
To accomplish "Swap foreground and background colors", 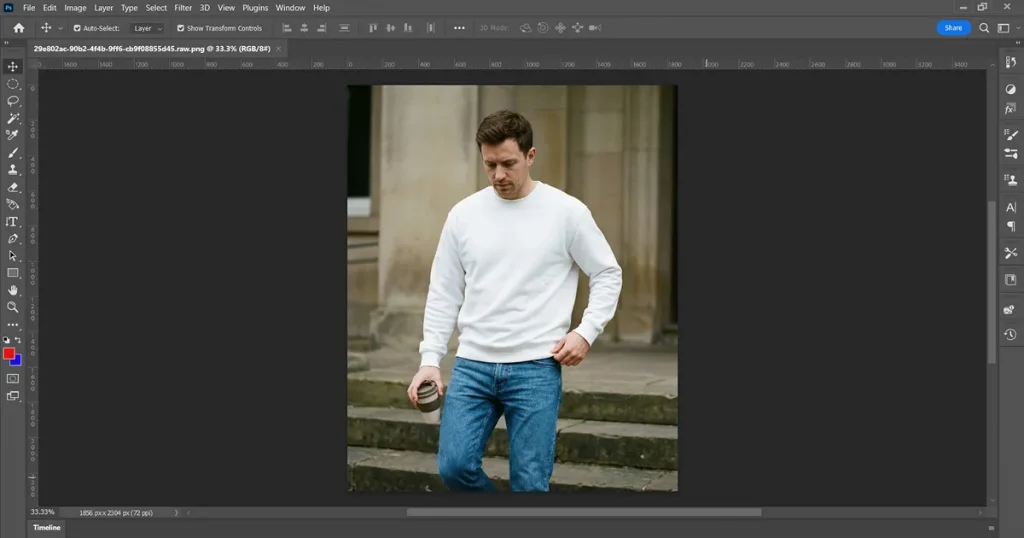I will click(x=18, y=340).
